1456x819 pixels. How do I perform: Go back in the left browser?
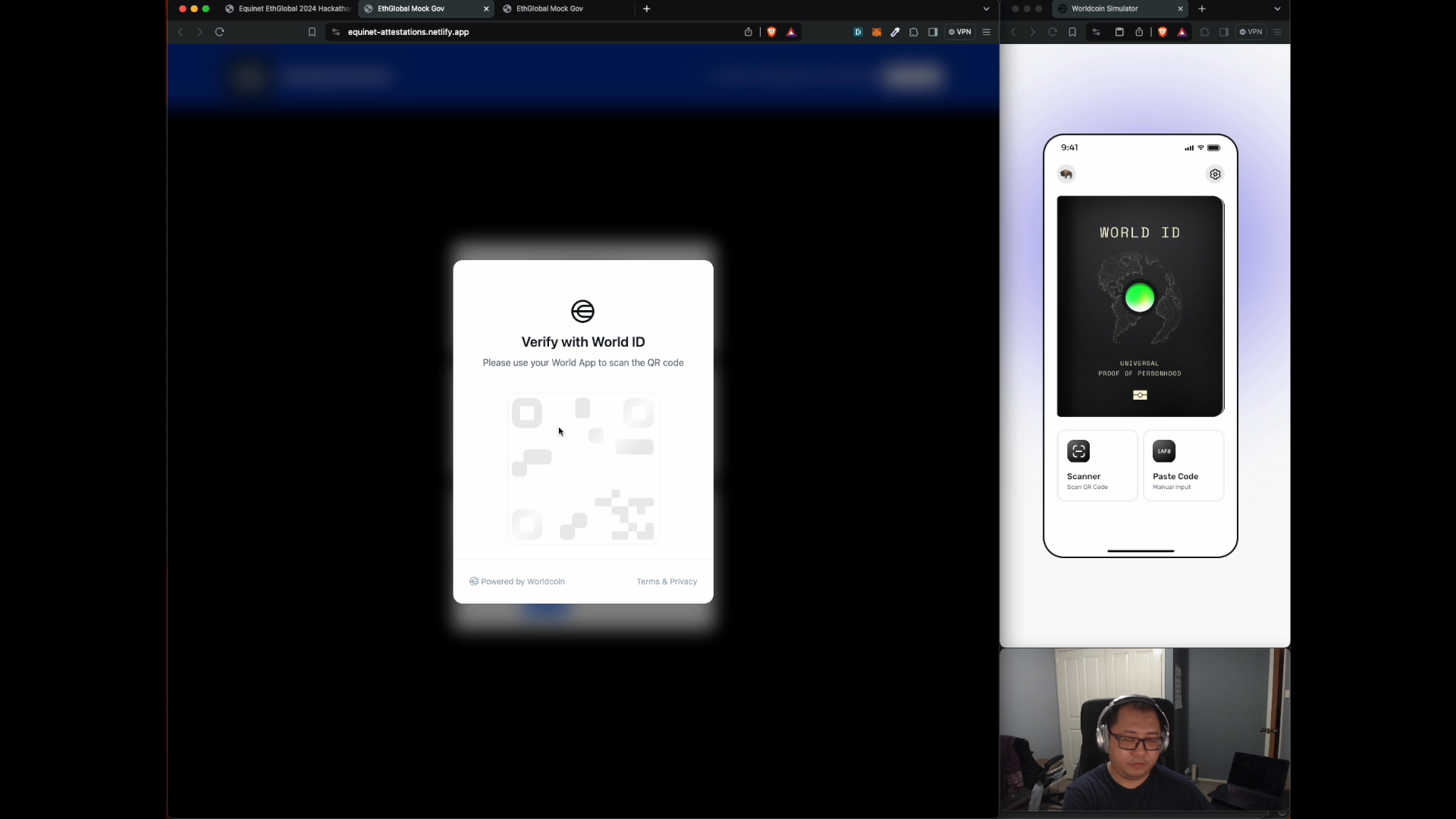point(180,32)
